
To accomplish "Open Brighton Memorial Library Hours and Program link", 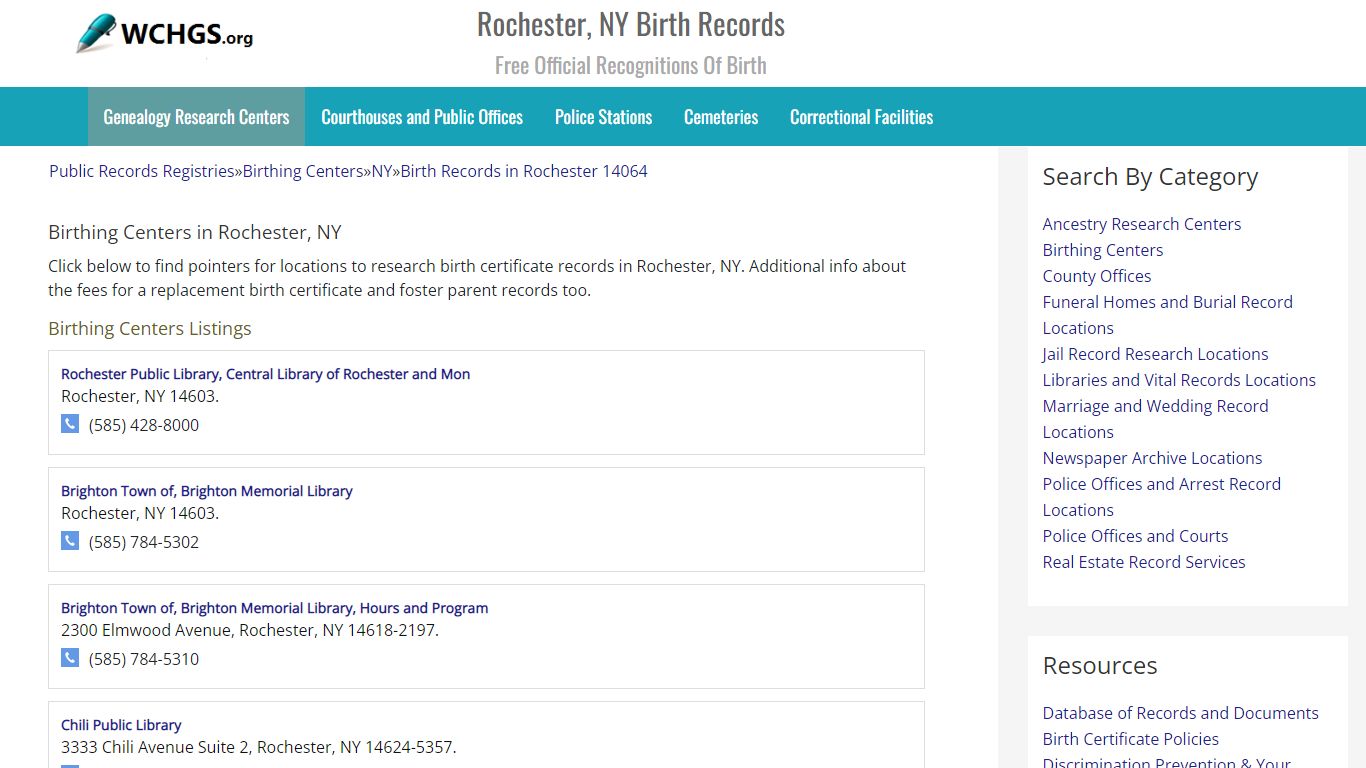I will 275,608.
